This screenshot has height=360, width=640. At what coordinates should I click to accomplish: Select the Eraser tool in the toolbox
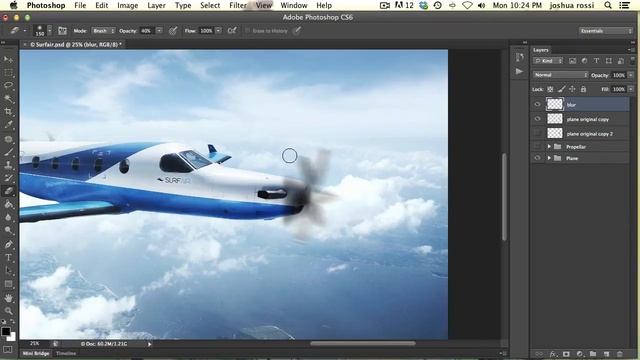pyautogui.click(x=8, y=191)
